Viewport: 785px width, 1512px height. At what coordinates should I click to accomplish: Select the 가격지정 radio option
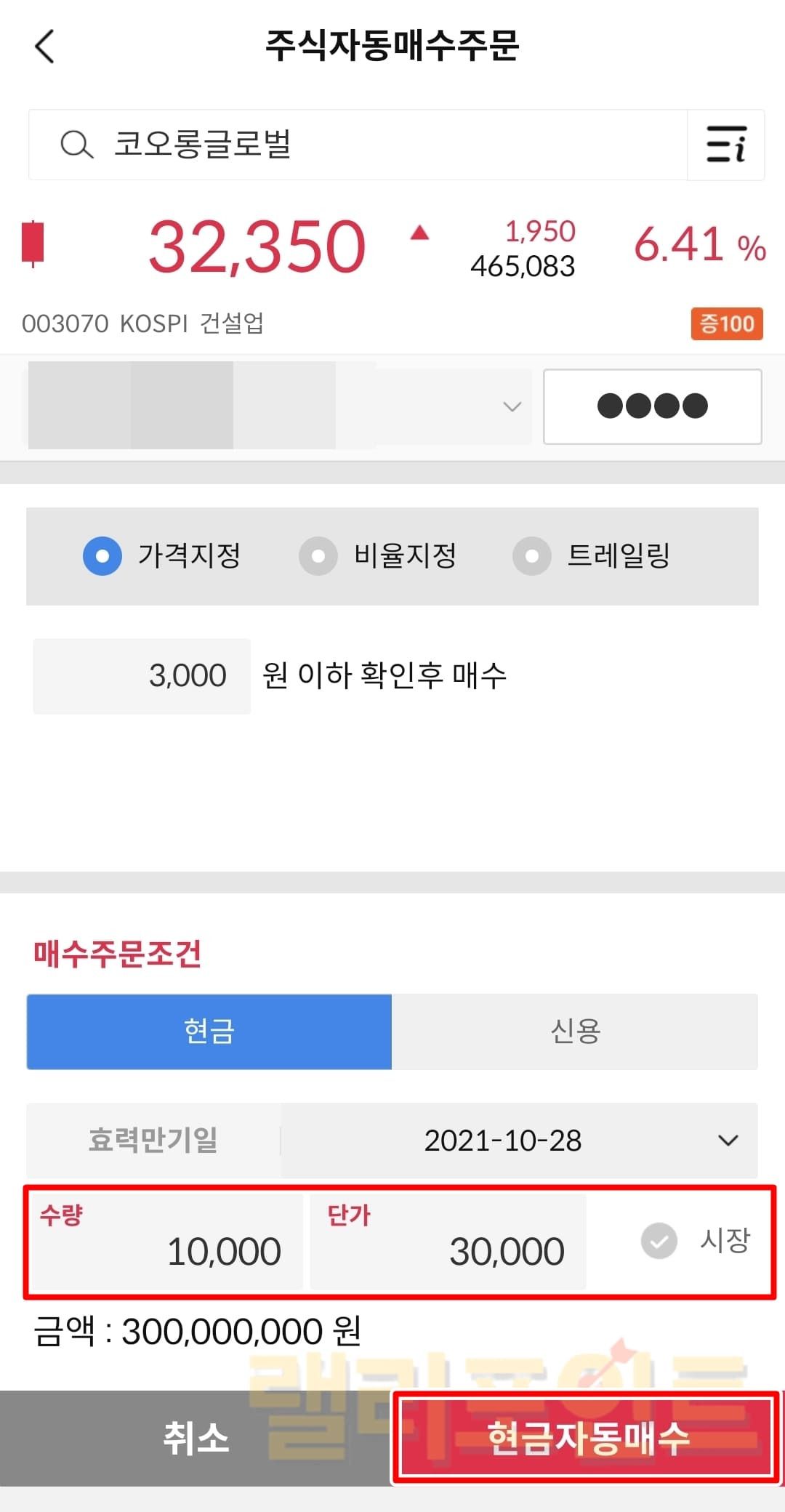pyautogui.click(x=102, y=556)
